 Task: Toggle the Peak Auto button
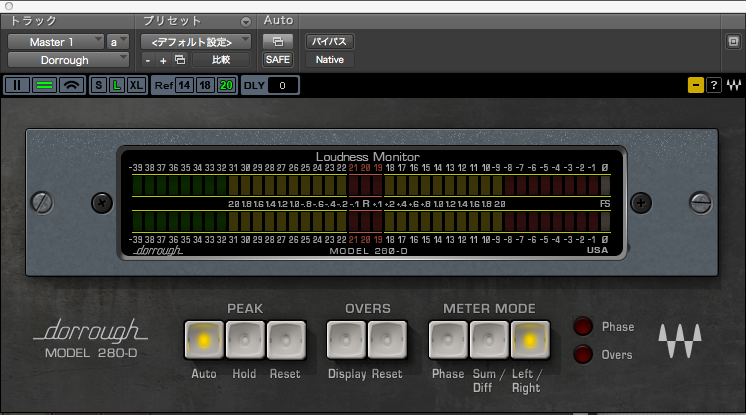tap(204, 340)
